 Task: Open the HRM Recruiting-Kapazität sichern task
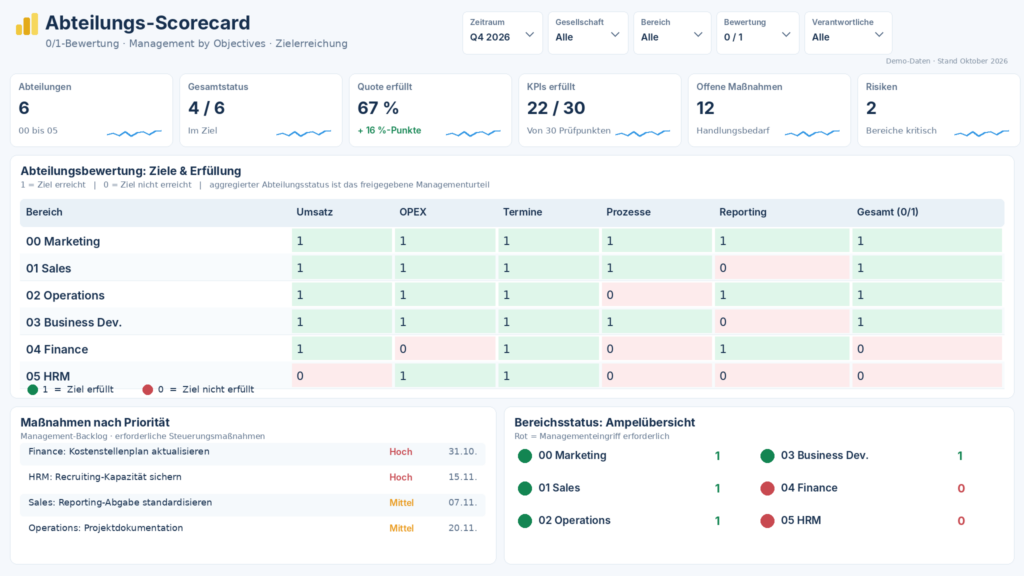[x=252, y=477]
